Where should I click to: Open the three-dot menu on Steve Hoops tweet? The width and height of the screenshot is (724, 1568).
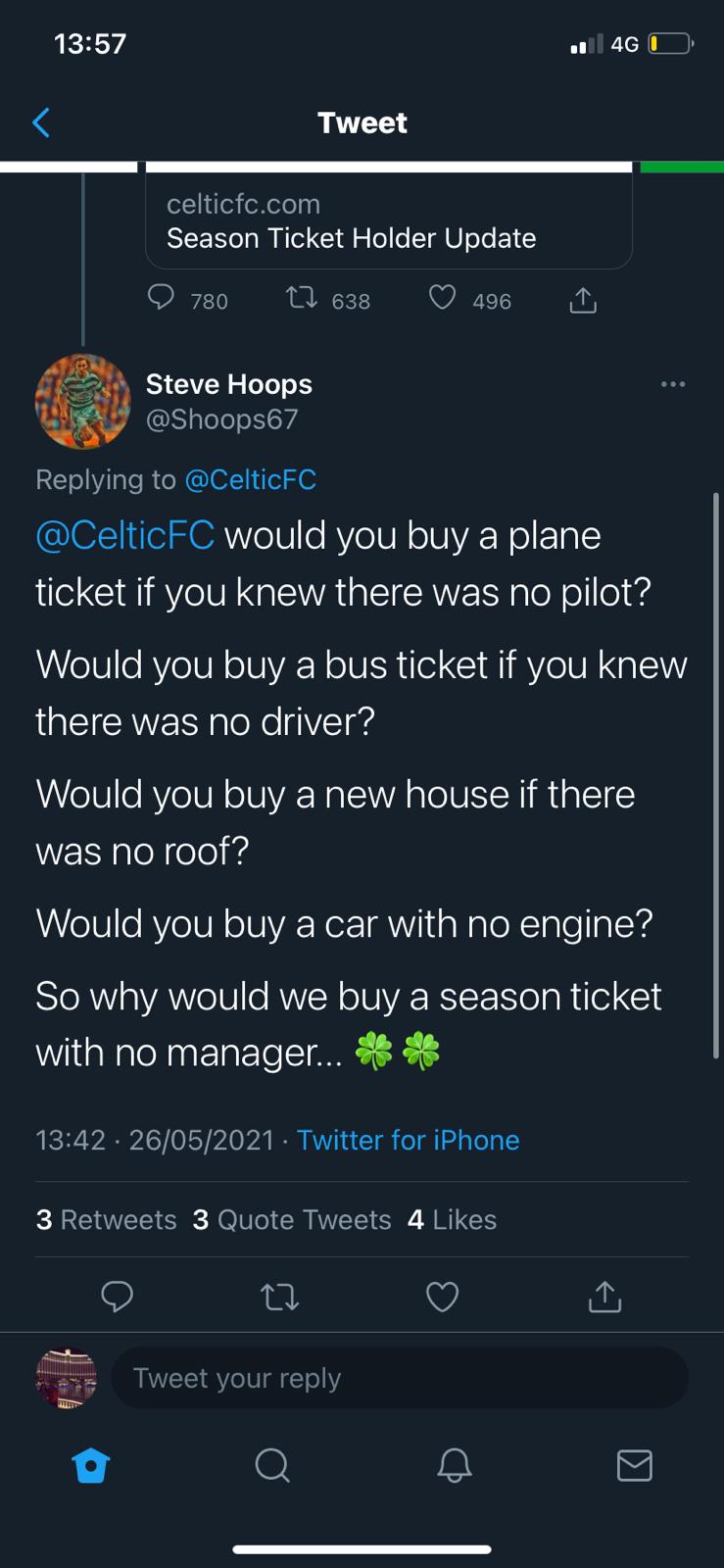click(x=673, y=384)
